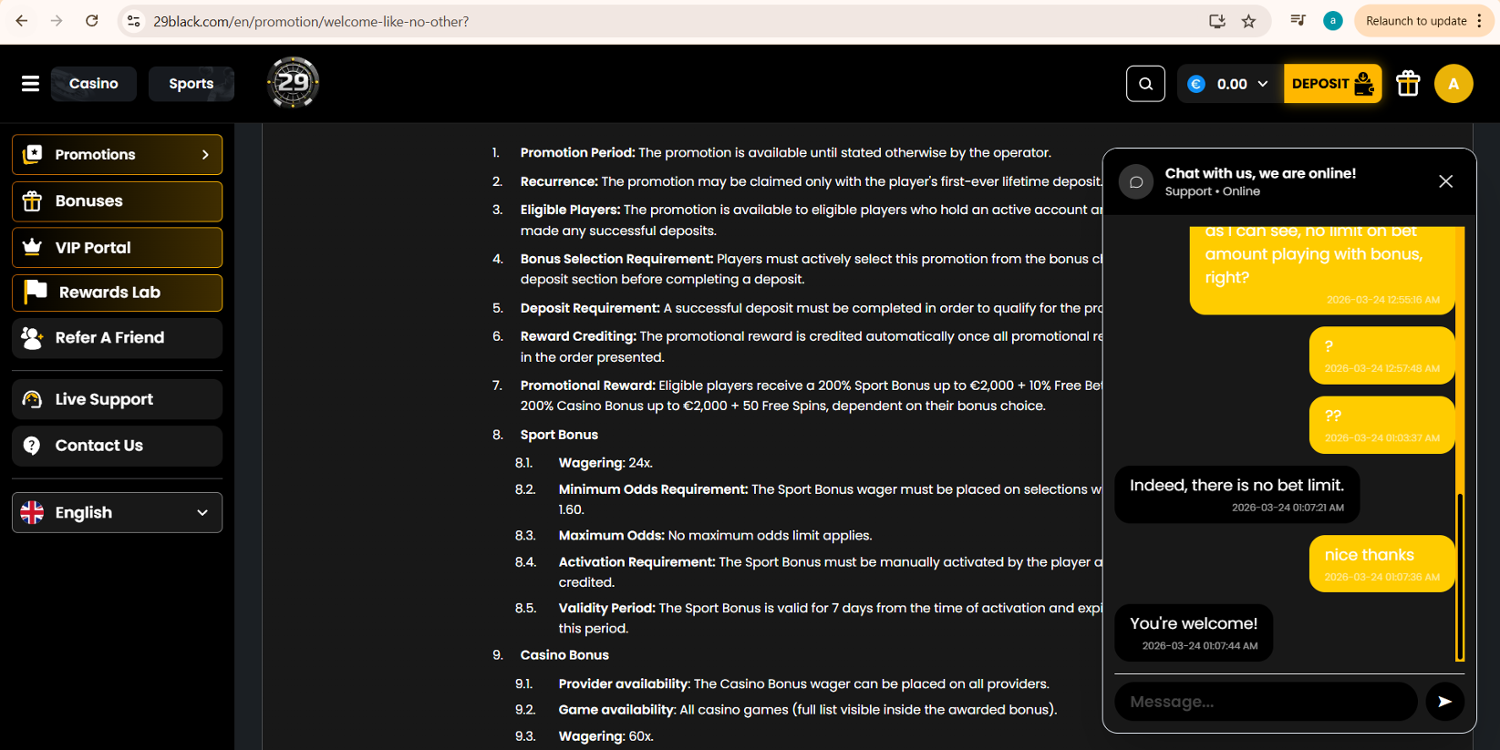Expand the Promotions sidebar item
This screenshot has height=750, width=1500.
pyautogui.click(x=117, y=155)
